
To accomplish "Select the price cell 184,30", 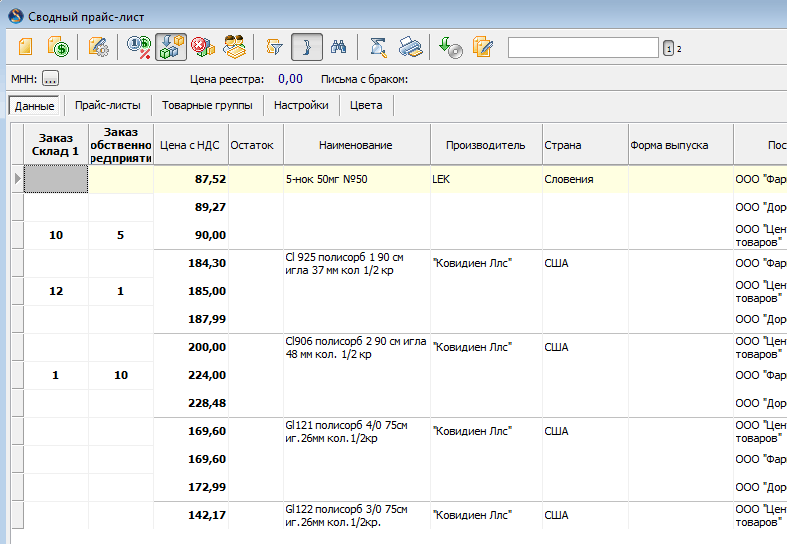I will [191, 263].
